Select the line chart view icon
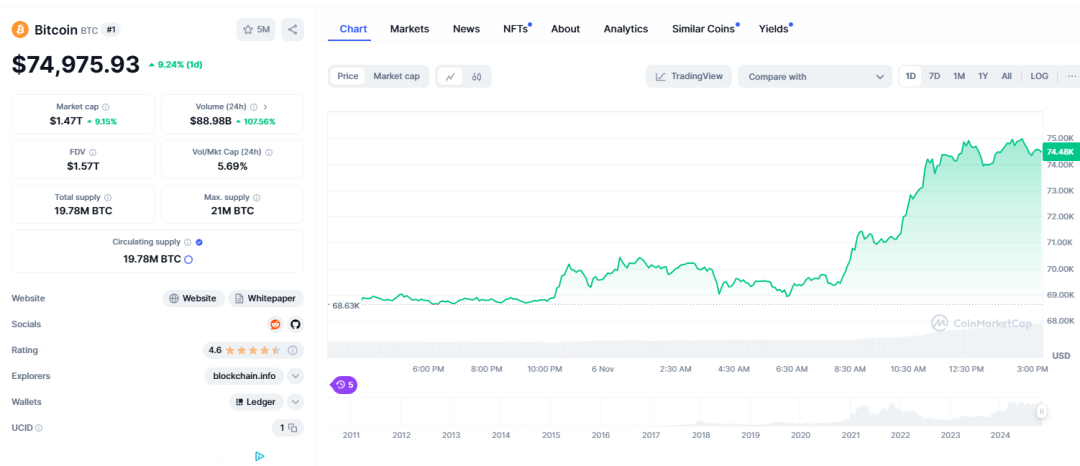The width and height of the screenshot is (1080, 466). point(450,76)
